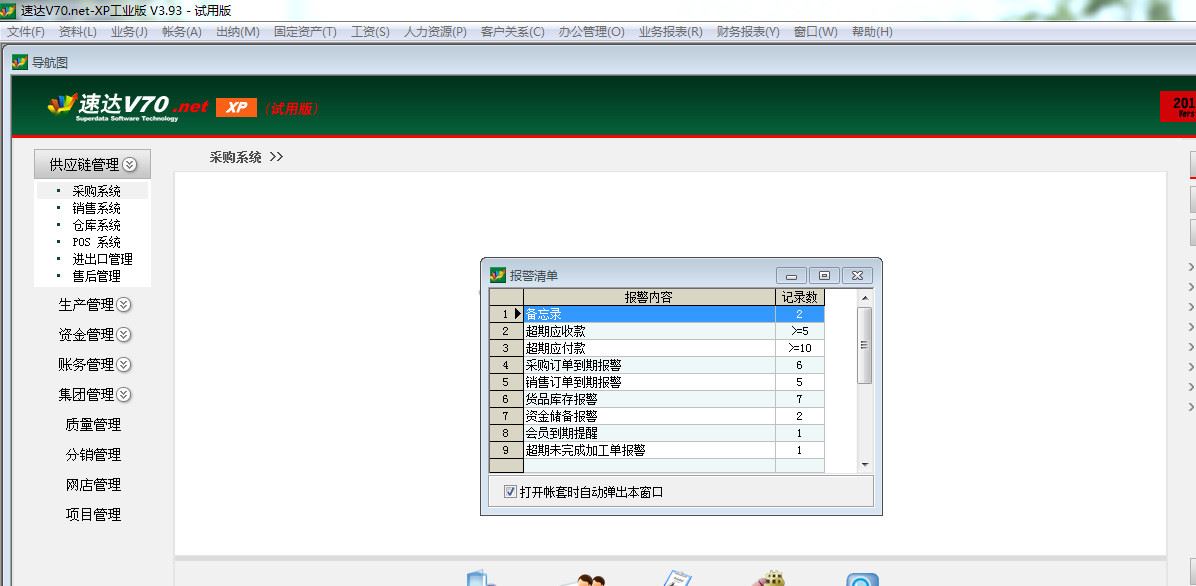Image resolution: width=1196 pixels, height=586 pixels.
Task: Expand the 集团管理 section
Action: (95, 394)
